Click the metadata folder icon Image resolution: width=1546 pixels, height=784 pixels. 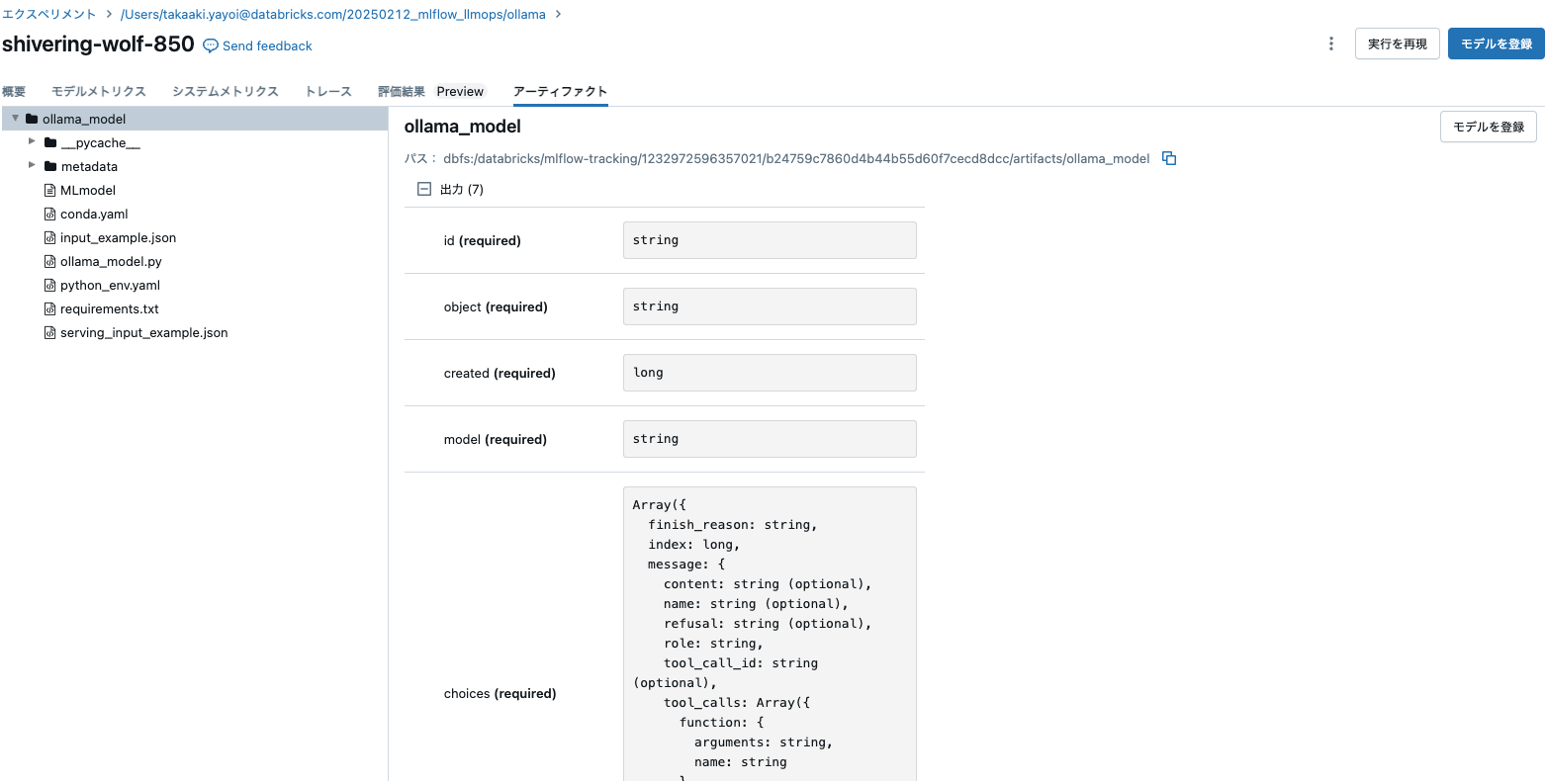48,166
